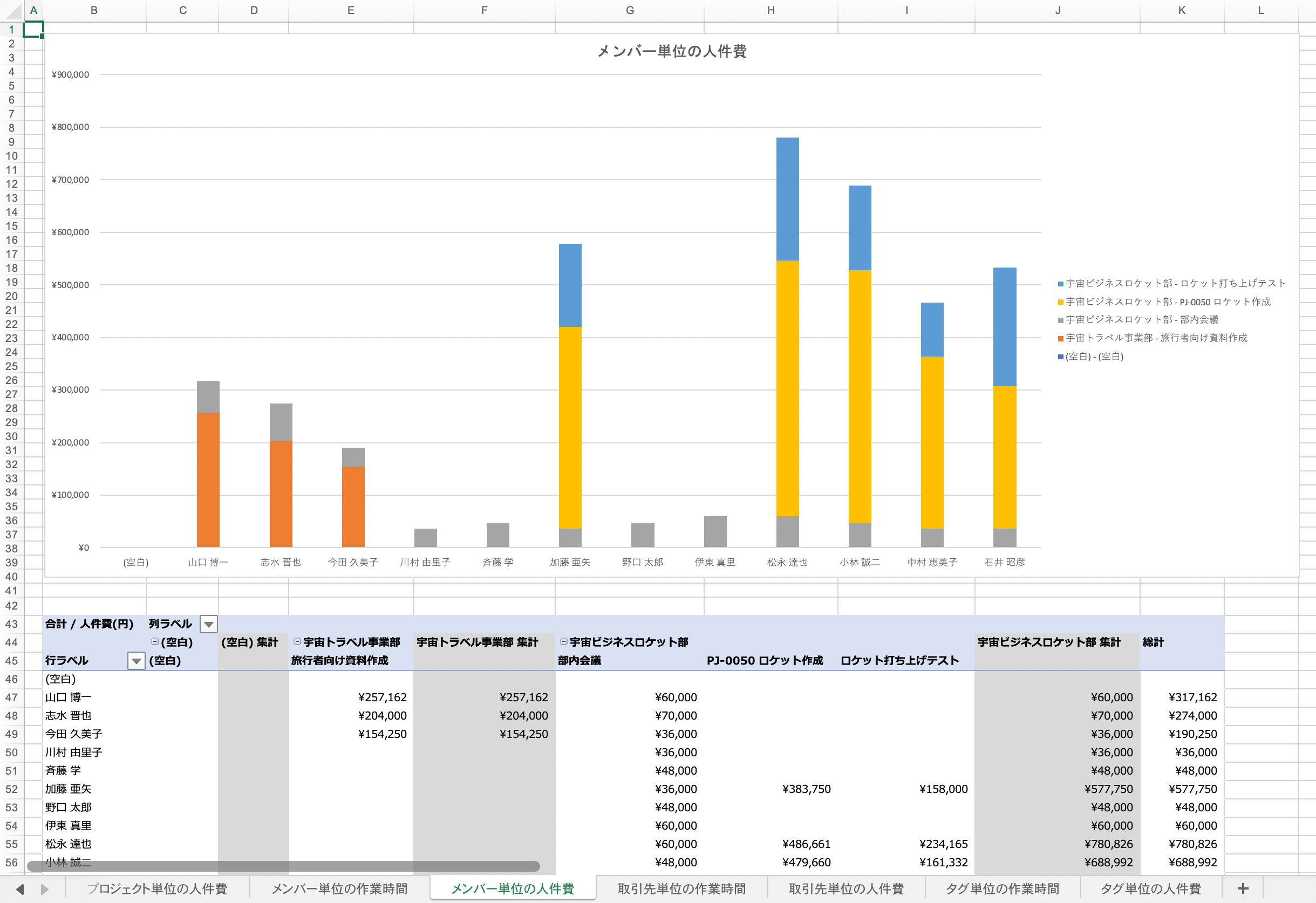The height and width of the screenshot is (903, 1316).
Task: Open the 行ラベル filter dropdown
Action: point(136,661)
